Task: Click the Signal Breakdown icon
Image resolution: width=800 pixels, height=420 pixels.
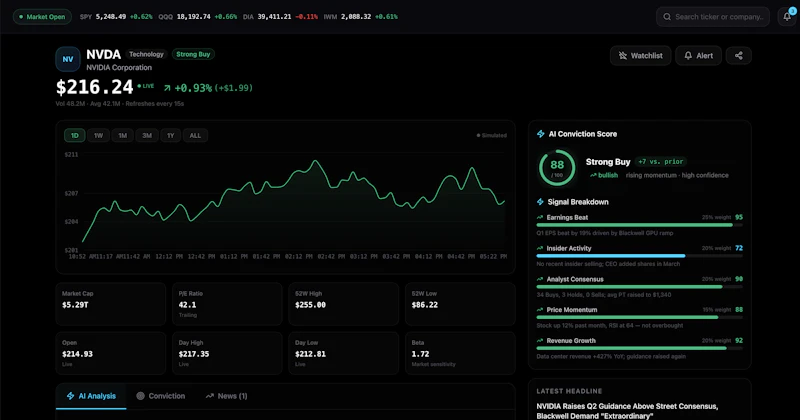Action: (x=540, y=202)
